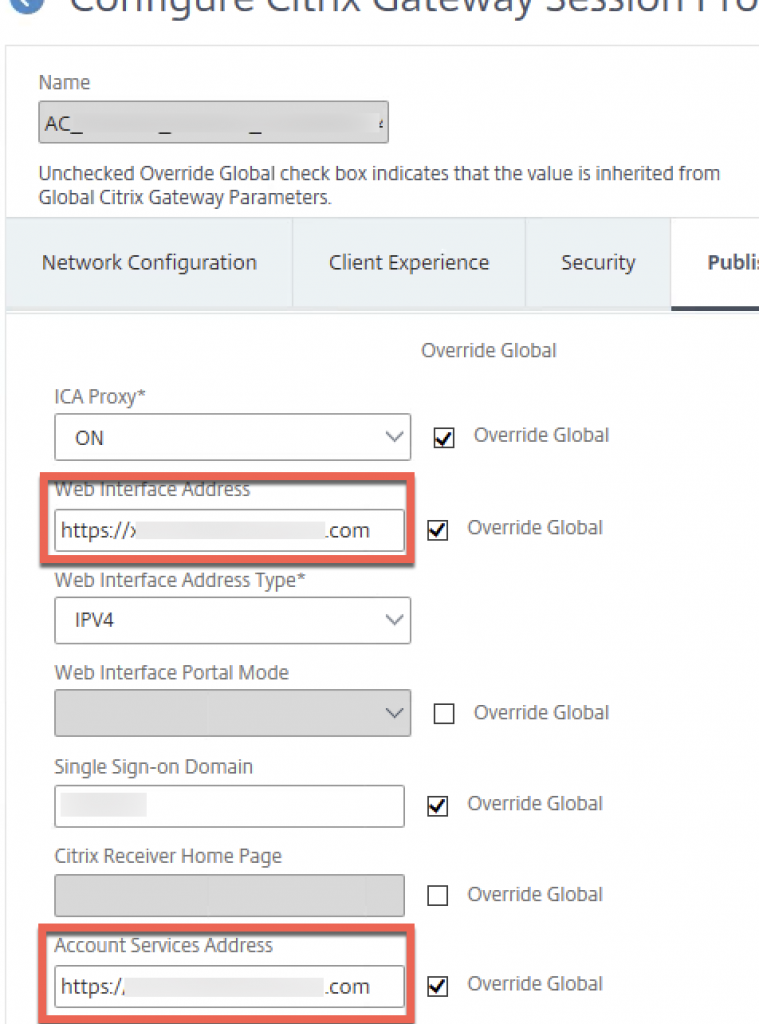Select the Security tab
This screenshot has width=759, height=1024.
[x=597, y=262]
